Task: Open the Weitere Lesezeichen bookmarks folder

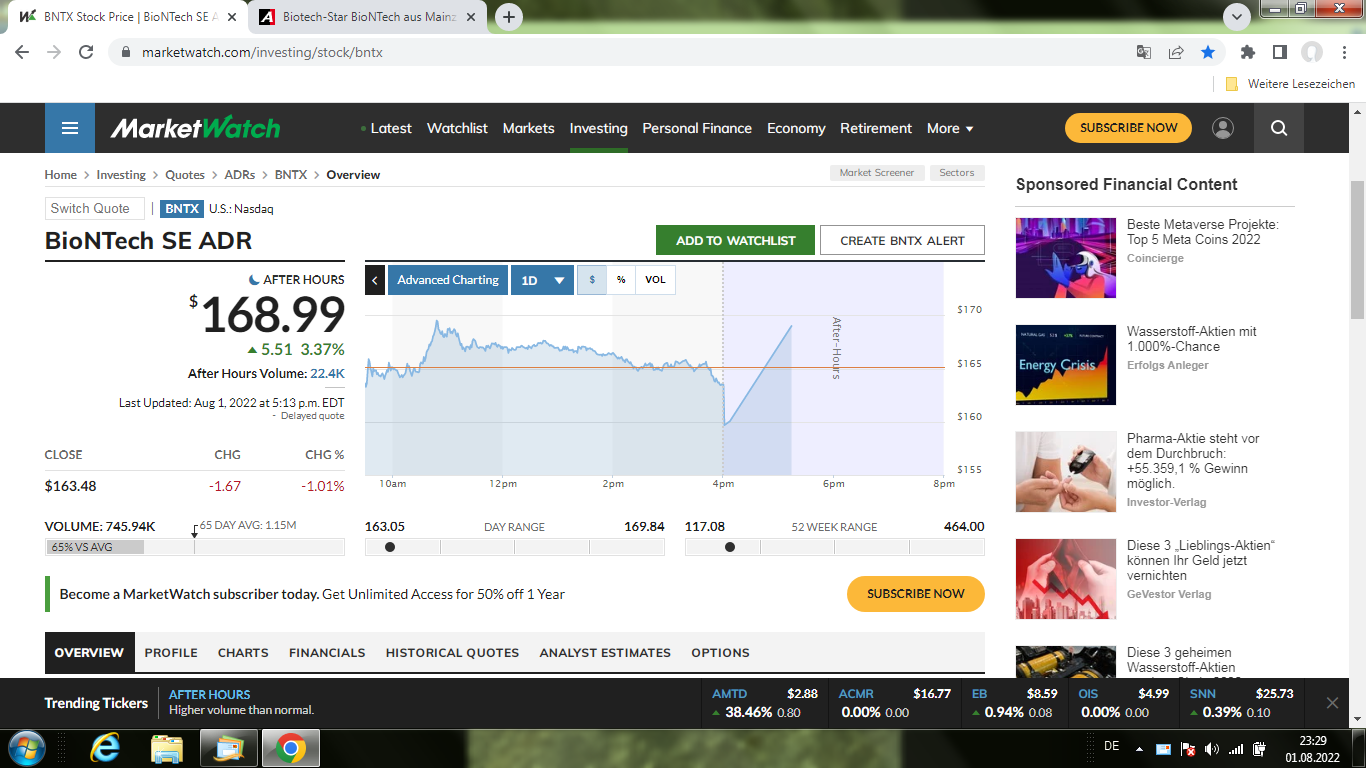Action: point(1290,84)
